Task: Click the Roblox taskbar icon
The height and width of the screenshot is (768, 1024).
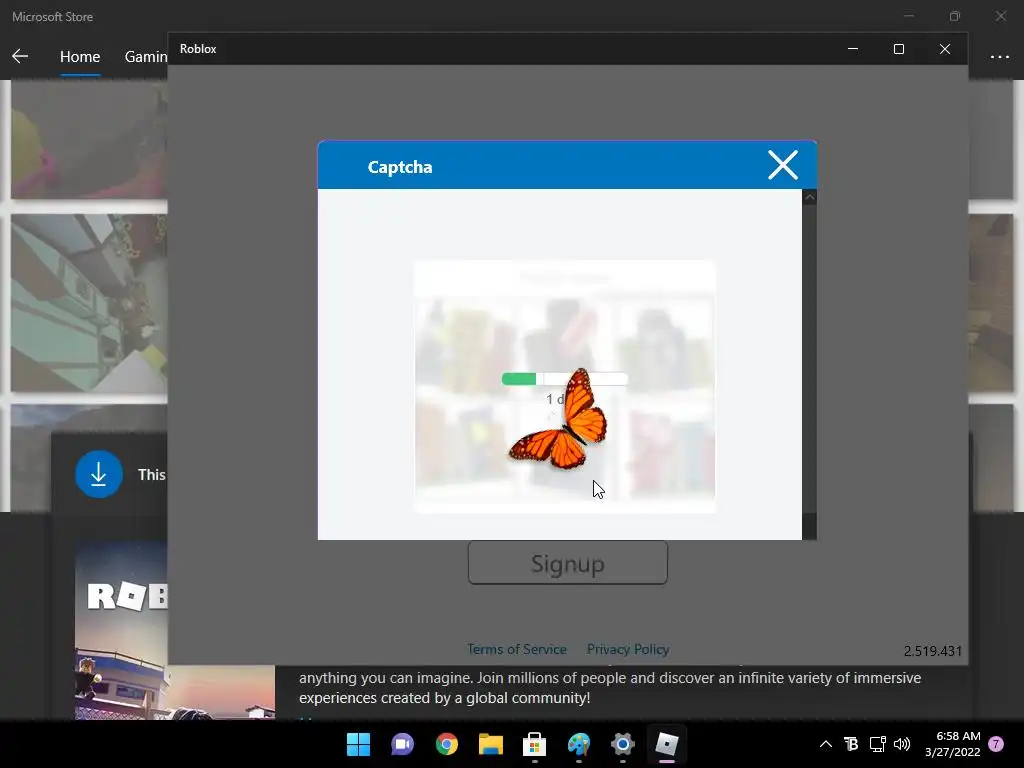Action: click(667, 744)
